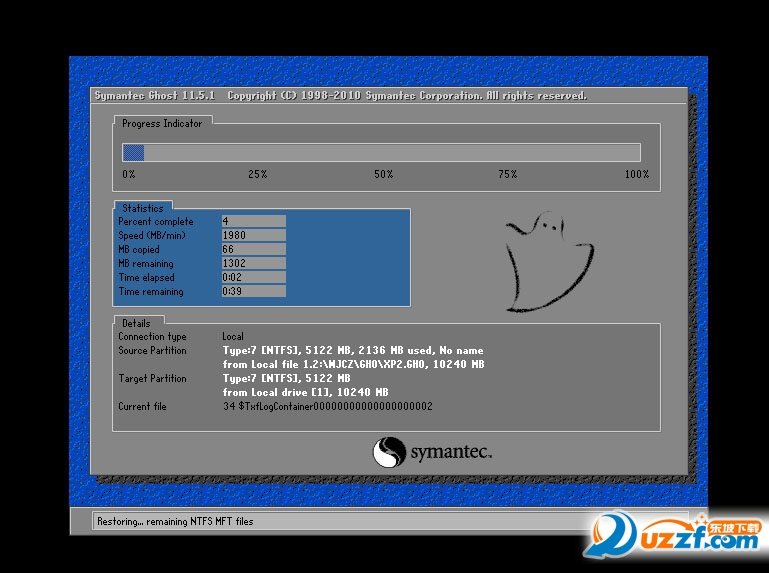
Task: Click the 'Source Partition' label
Action: tap(152, 350)
